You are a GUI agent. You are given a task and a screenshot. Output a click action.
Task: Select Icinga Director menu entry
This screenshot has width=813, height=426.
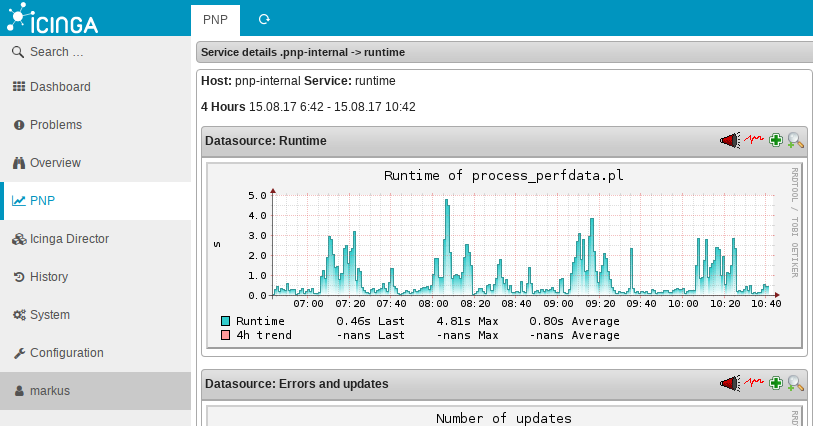tap(95, 239)
